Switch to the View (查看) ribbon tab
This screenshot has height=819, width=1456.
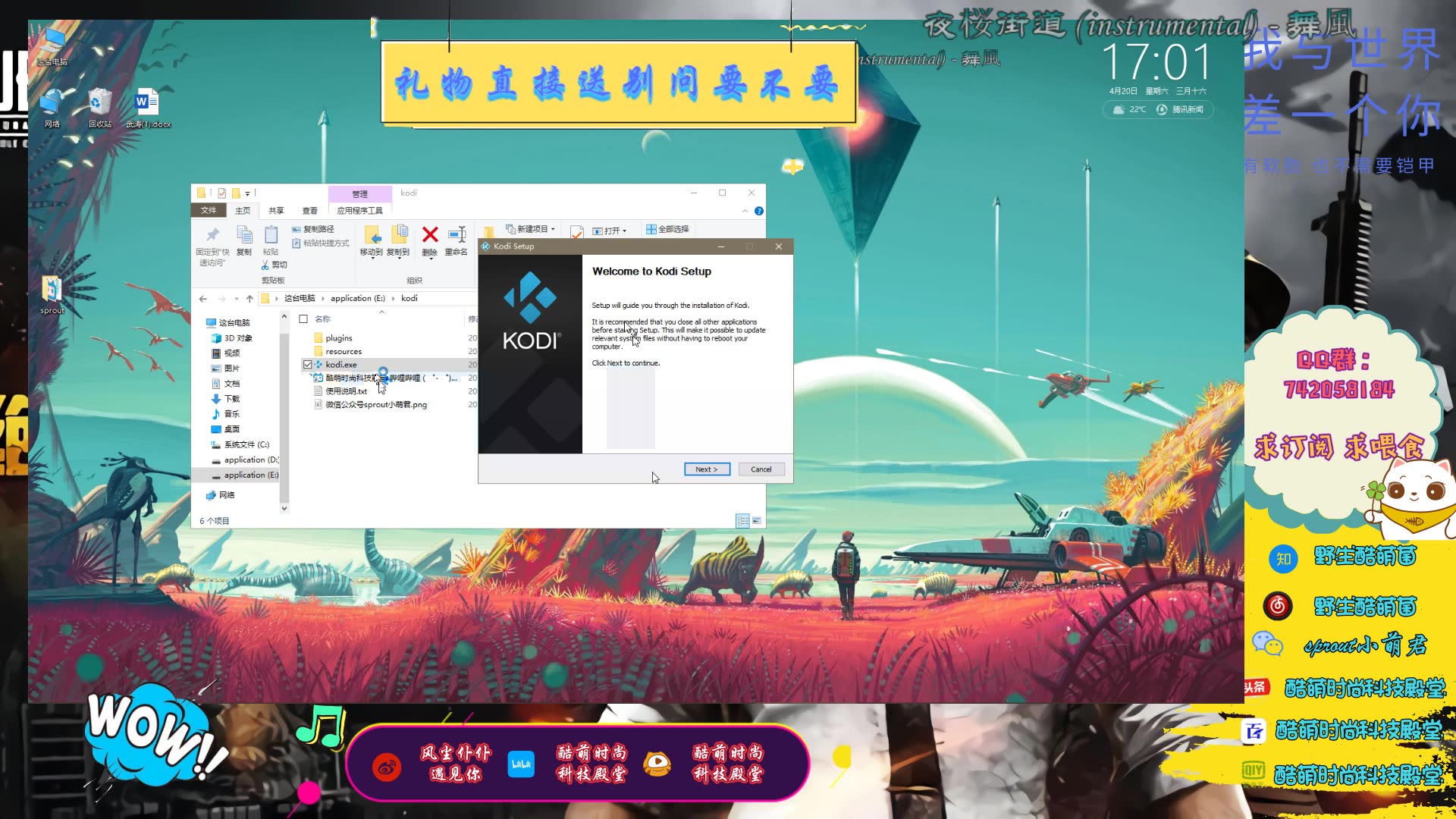coord(309,211)
